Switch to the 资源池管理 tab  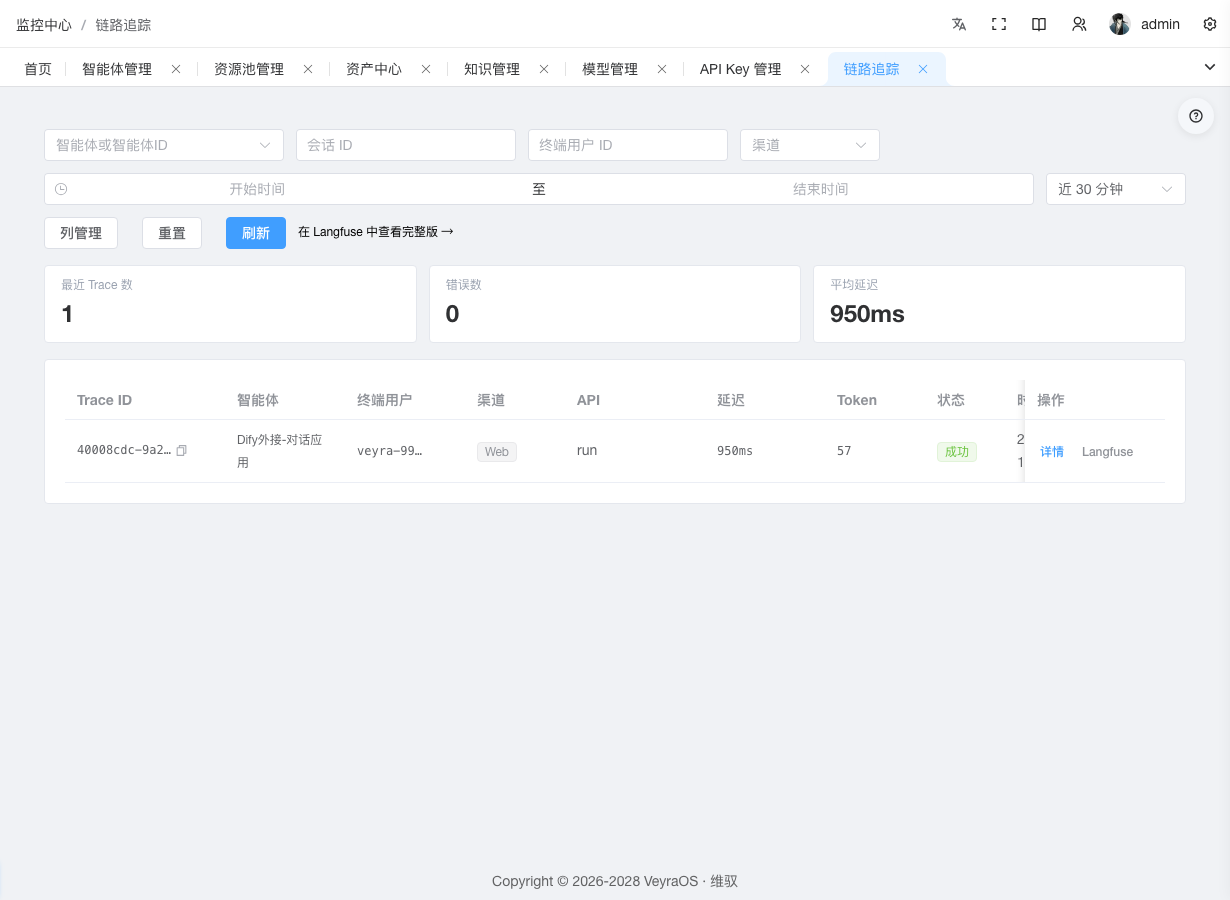[x=249, y=69]
